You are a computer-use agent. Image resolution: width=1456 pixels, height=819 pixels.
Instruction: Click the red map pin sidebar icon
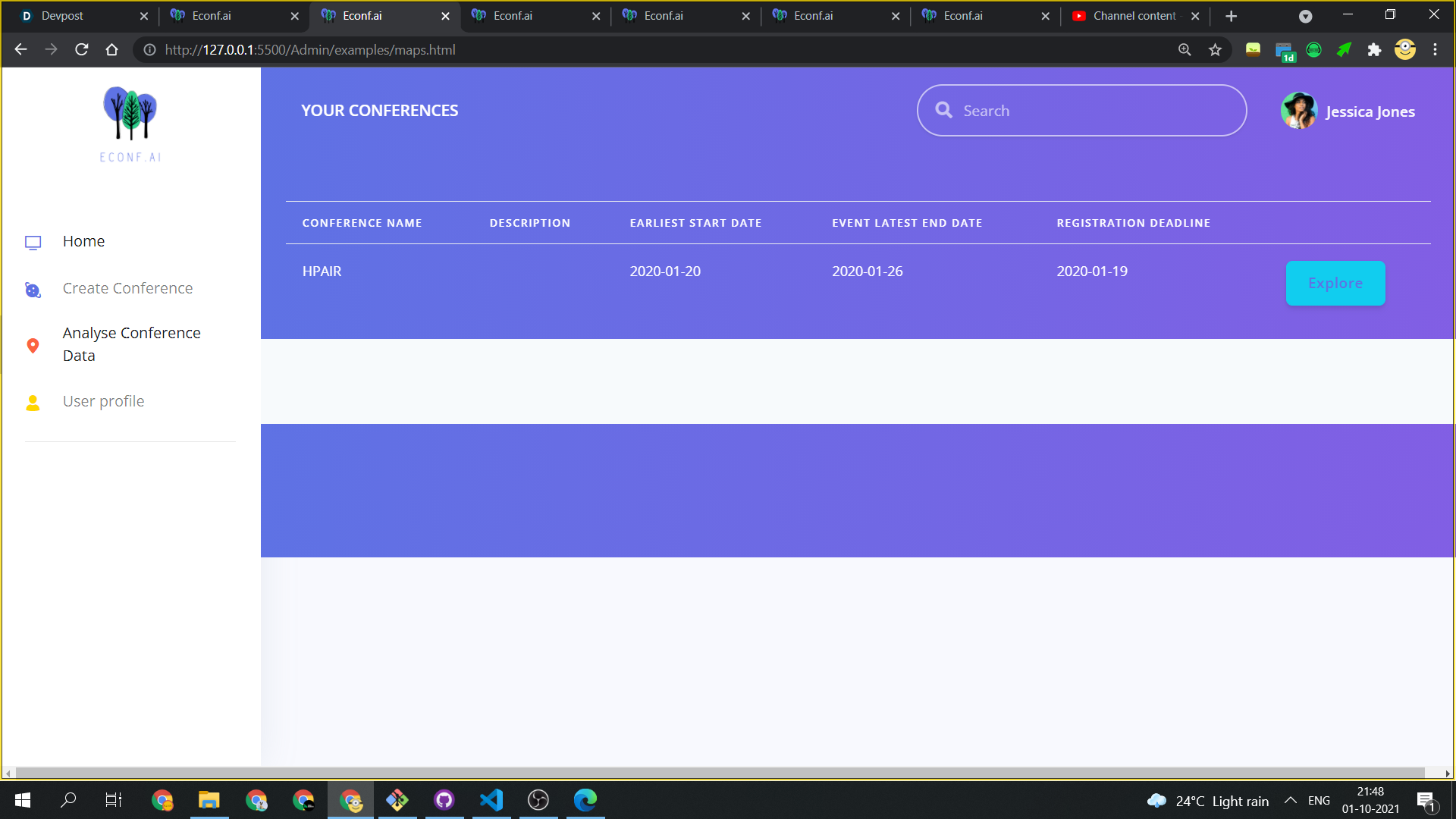tap(33, 346)
